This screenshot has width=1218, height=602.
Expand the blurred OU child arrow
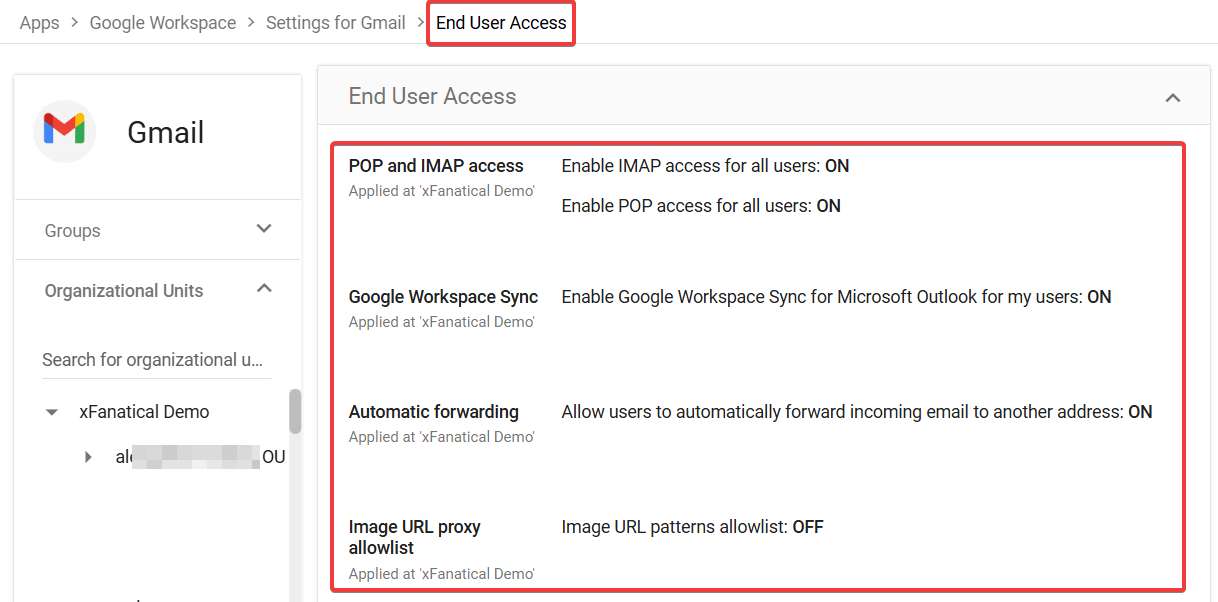tap(88, 457)
